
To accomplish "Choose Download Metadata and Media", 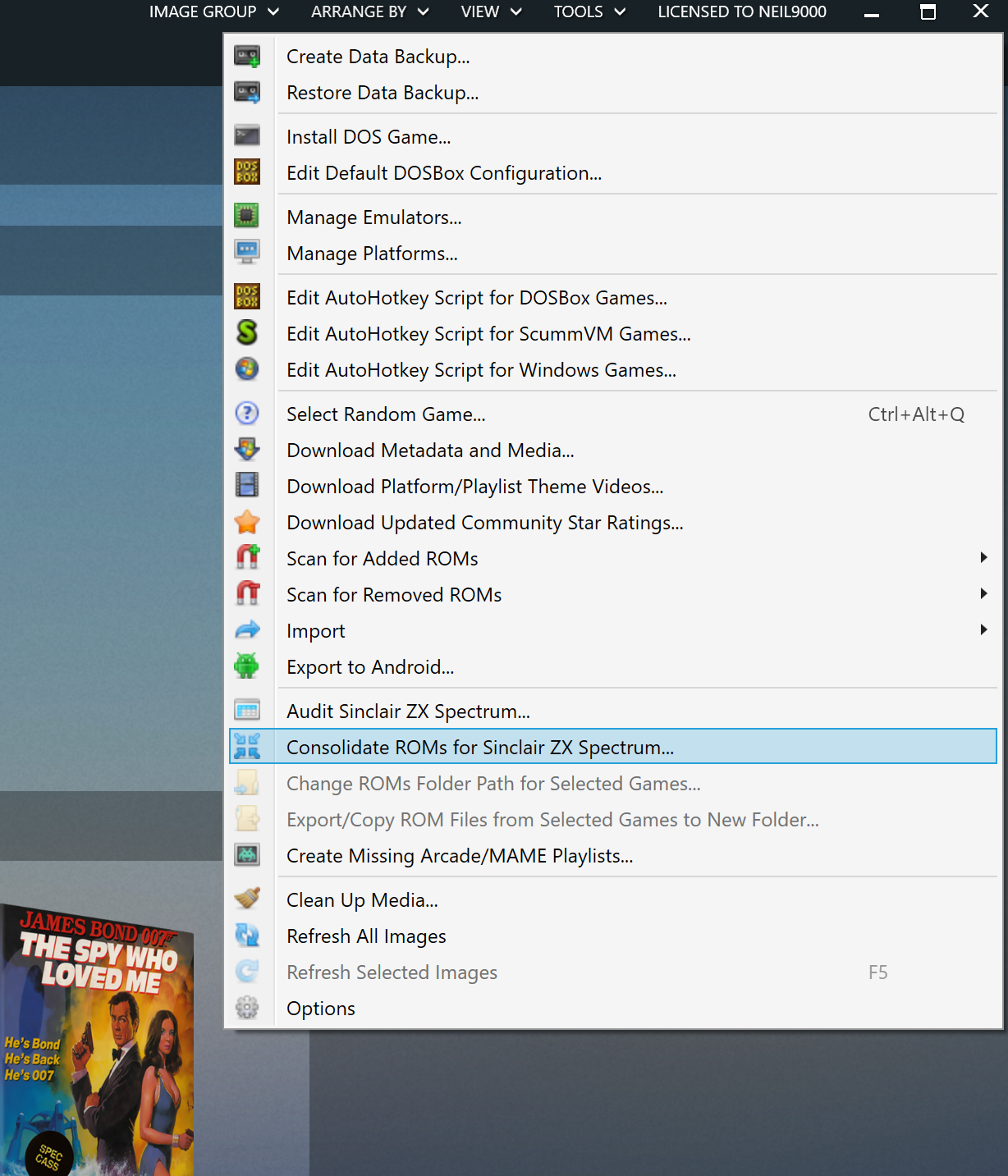I will 430,451.
